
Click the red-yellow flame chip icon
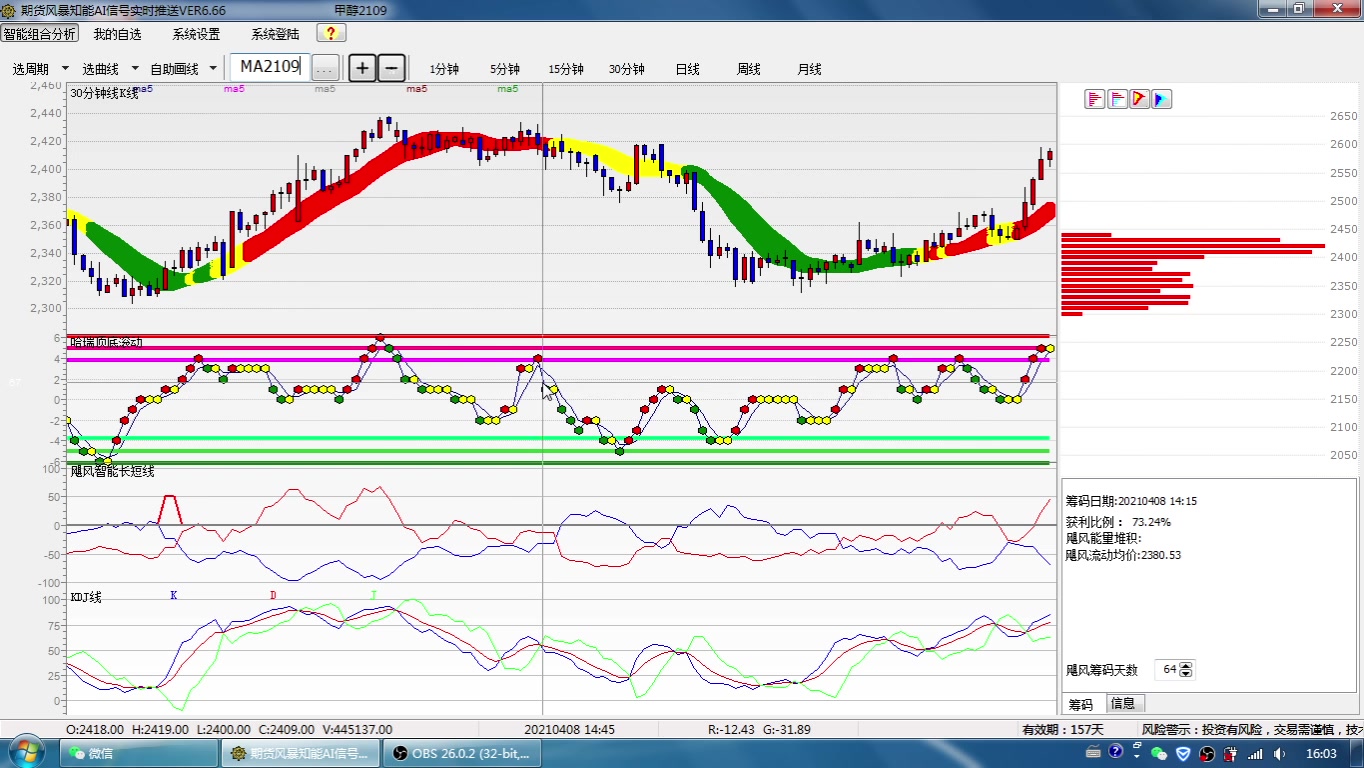[1139, 99]
